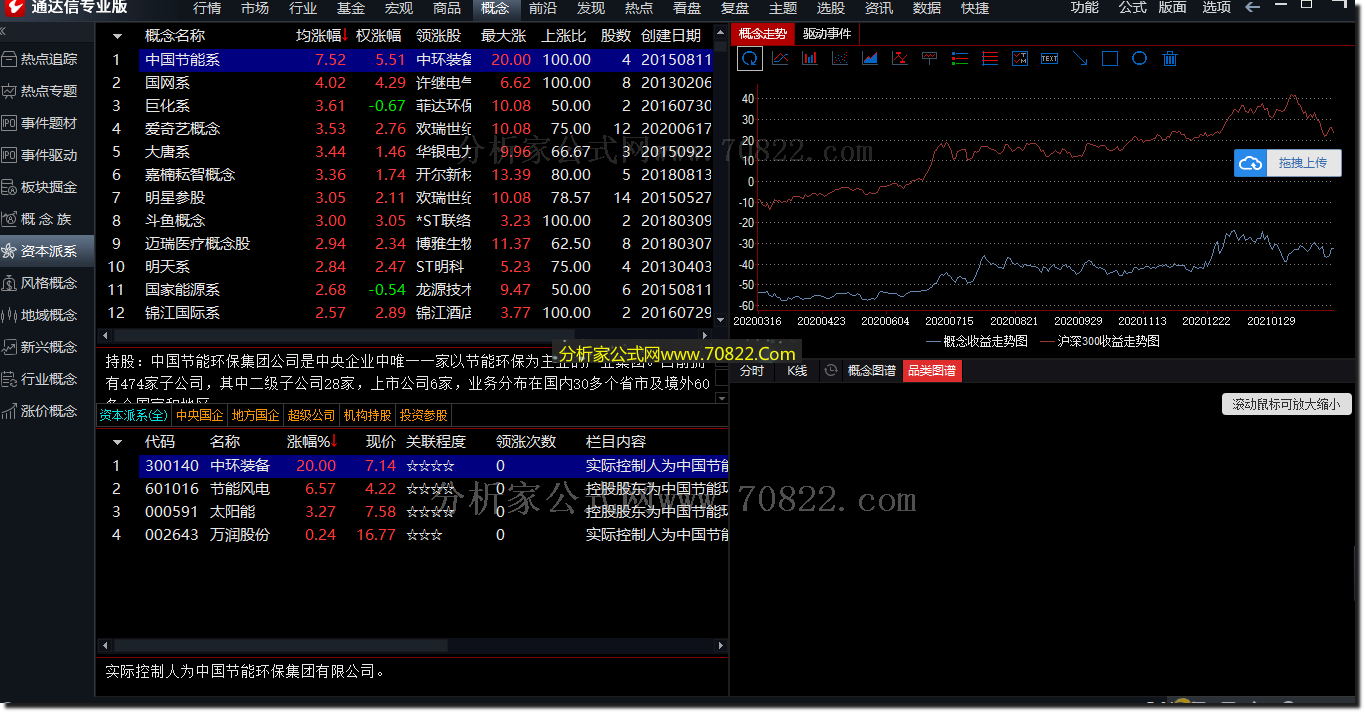The image size is (1365, 712).
Task: Select stock row 601016 节能风电
Action: [x=411, y=489]
